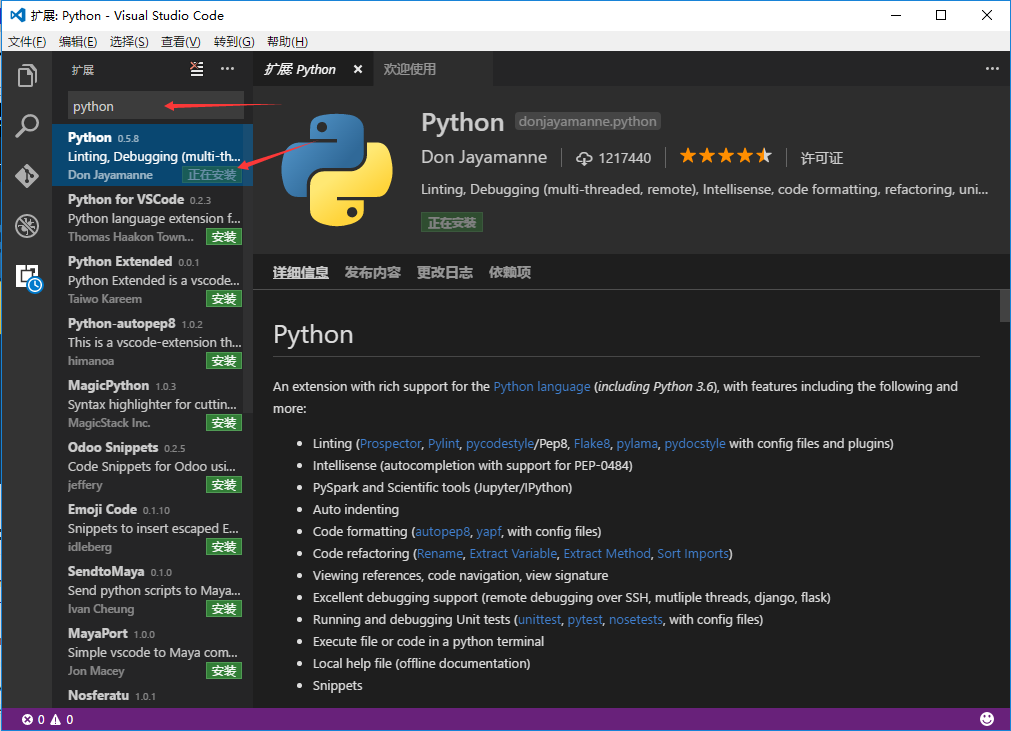The height and width of the screenshot is (731, 1011).
Task: Open the Debug view icon
Action: point(27,226)
